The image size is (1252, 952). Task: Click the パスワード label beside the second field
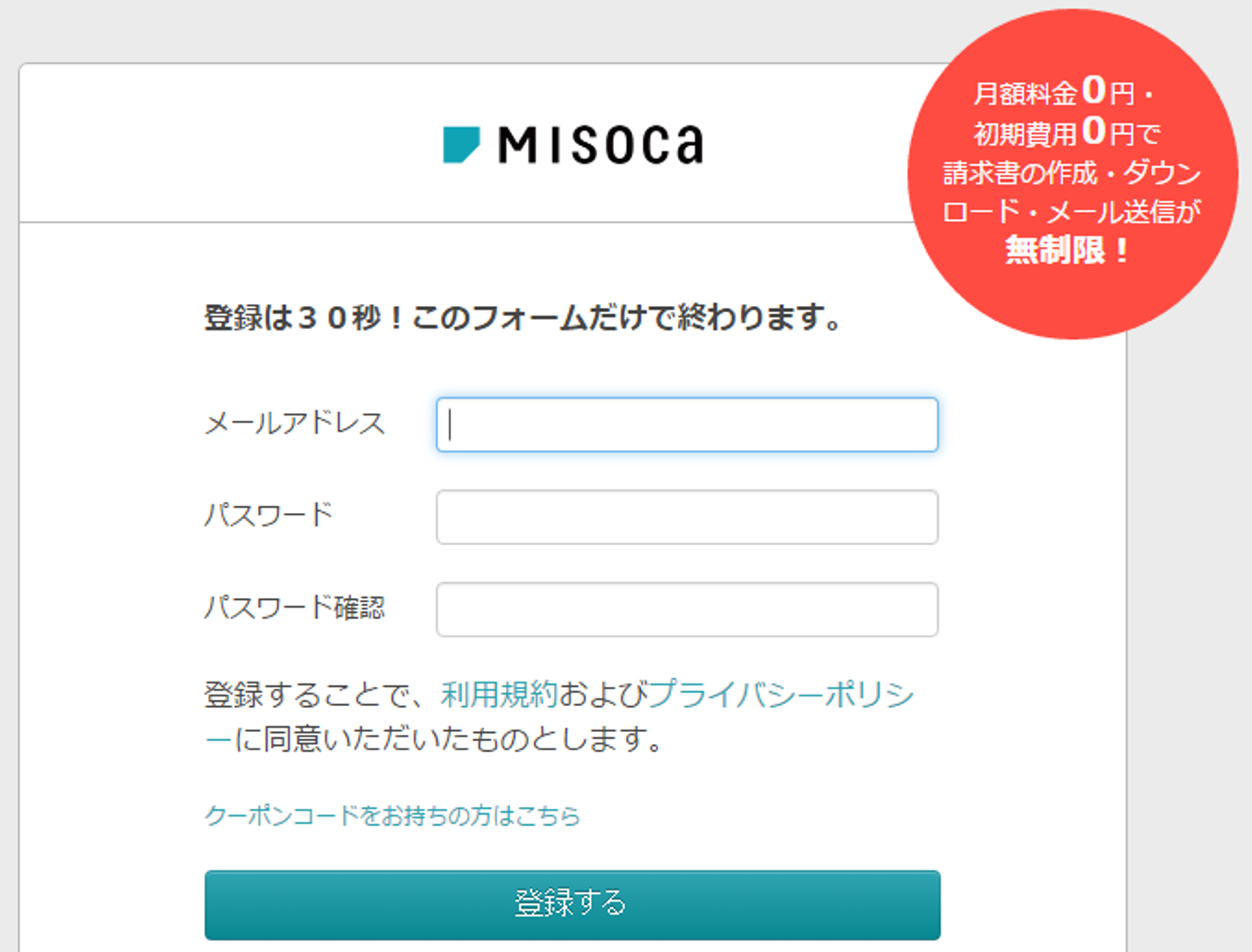(x=269, y=516)
